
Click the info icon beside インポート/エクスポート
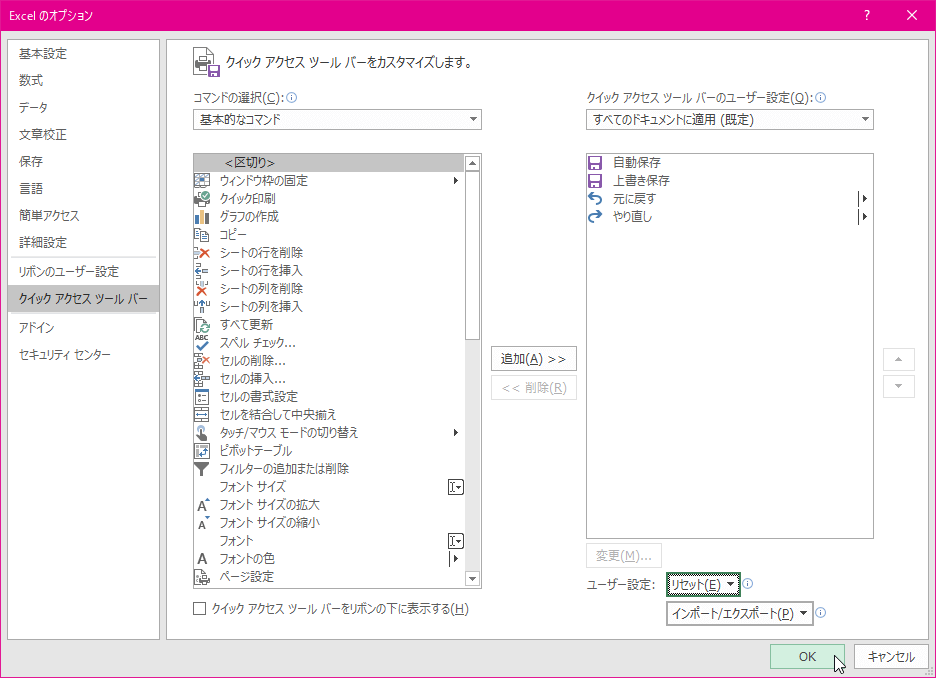[821, 612]
